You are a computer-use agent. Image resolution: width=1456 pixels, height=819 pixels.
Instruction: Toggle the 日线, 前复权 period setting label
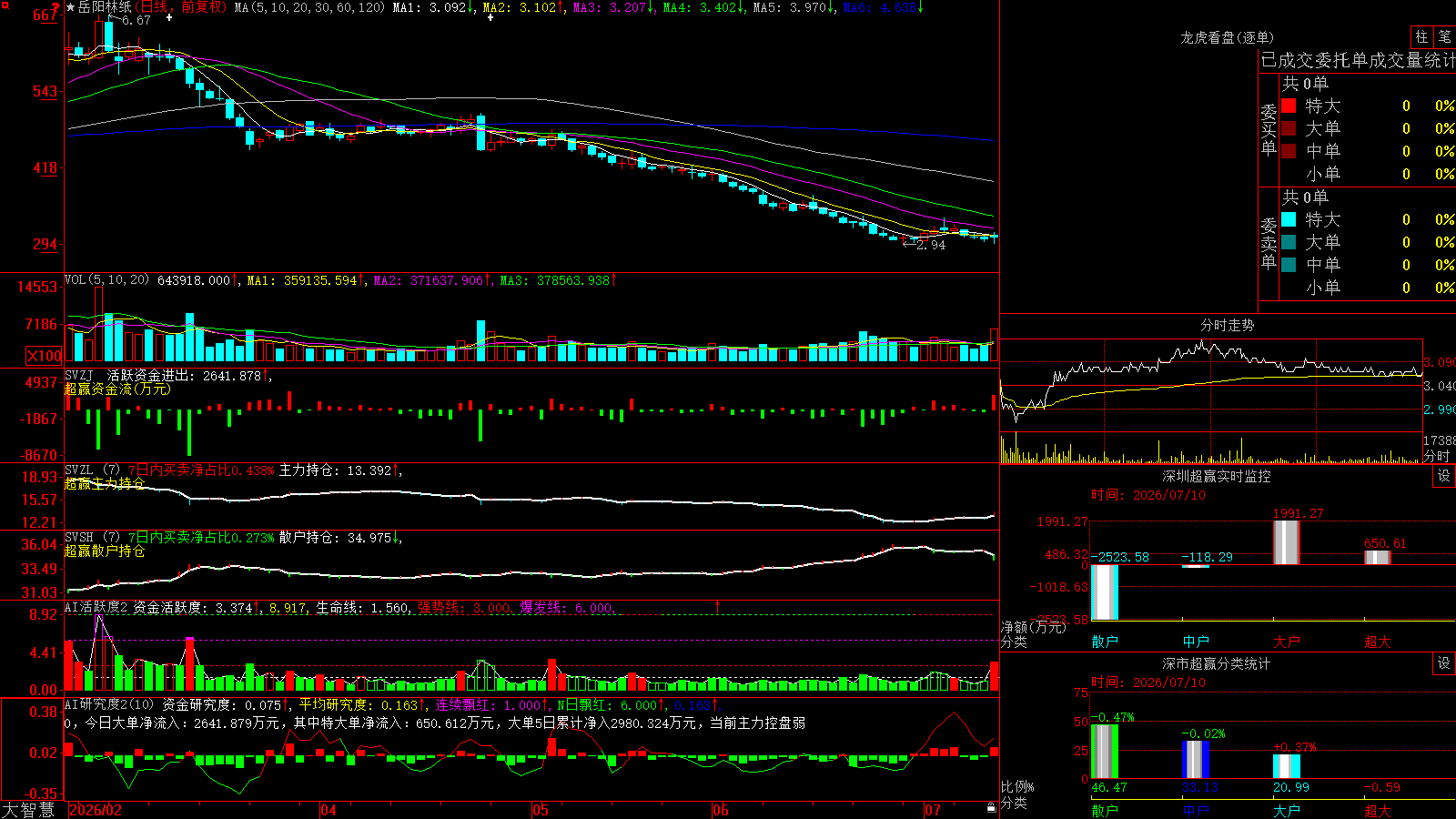(x=181, y=7)
